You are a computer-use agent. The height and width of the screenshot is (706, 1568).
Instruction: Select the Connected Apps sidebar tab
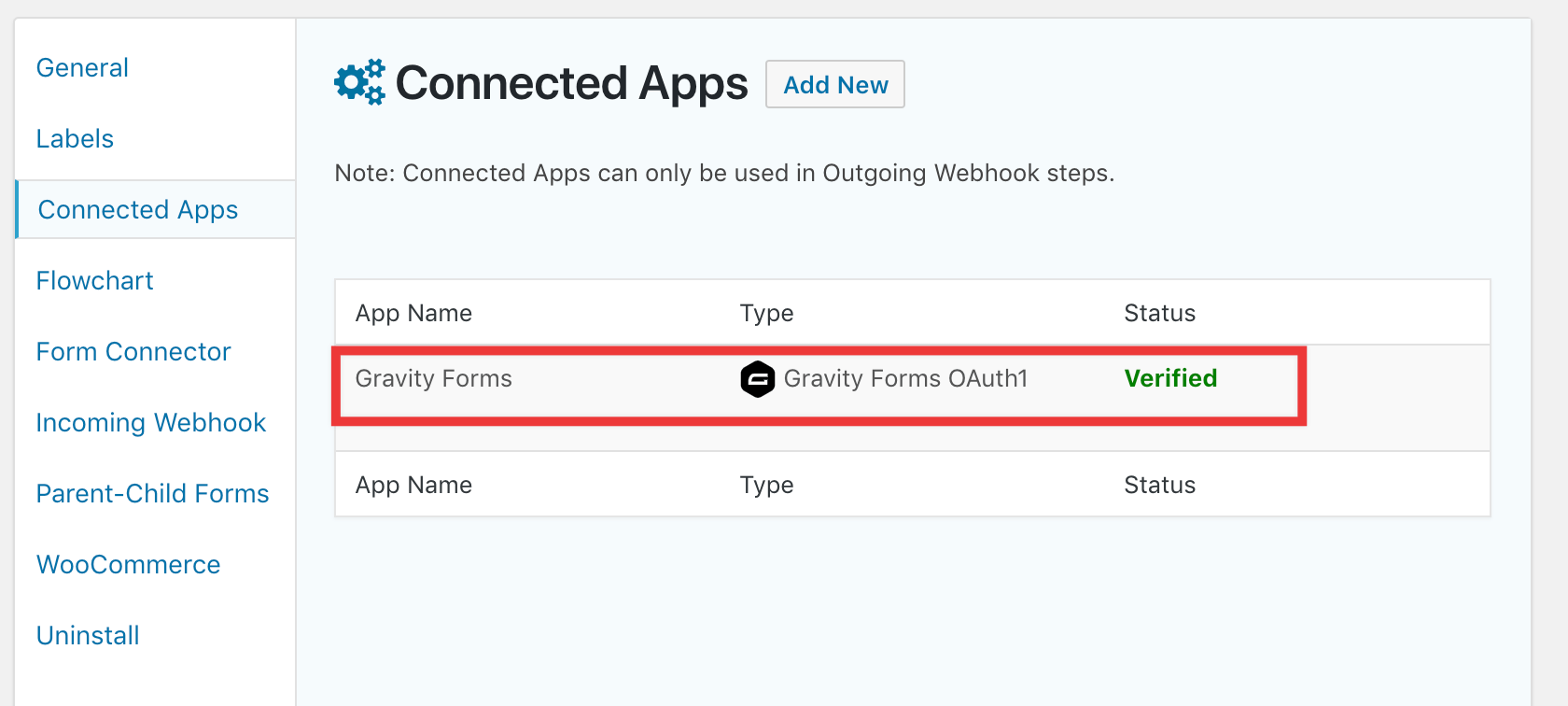point(138,210)
